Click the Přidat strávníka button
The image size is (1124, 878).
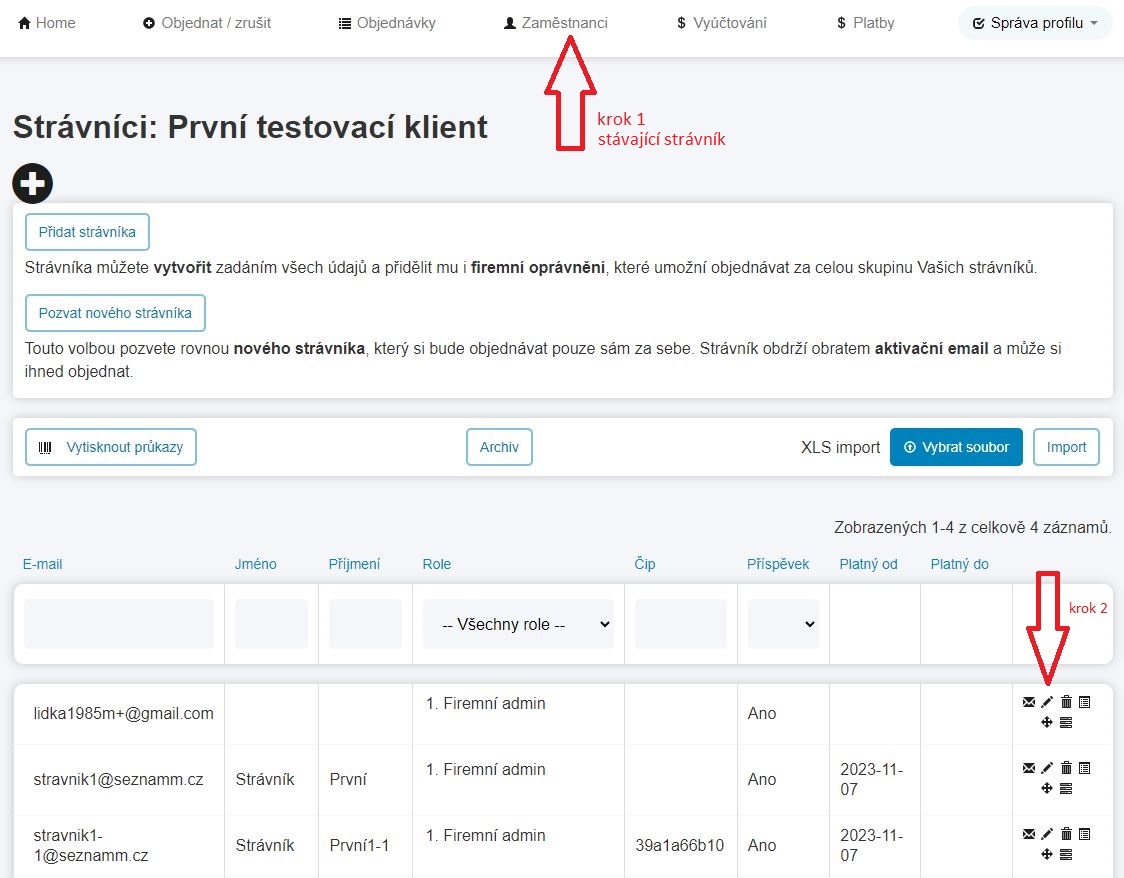[87, 232]
